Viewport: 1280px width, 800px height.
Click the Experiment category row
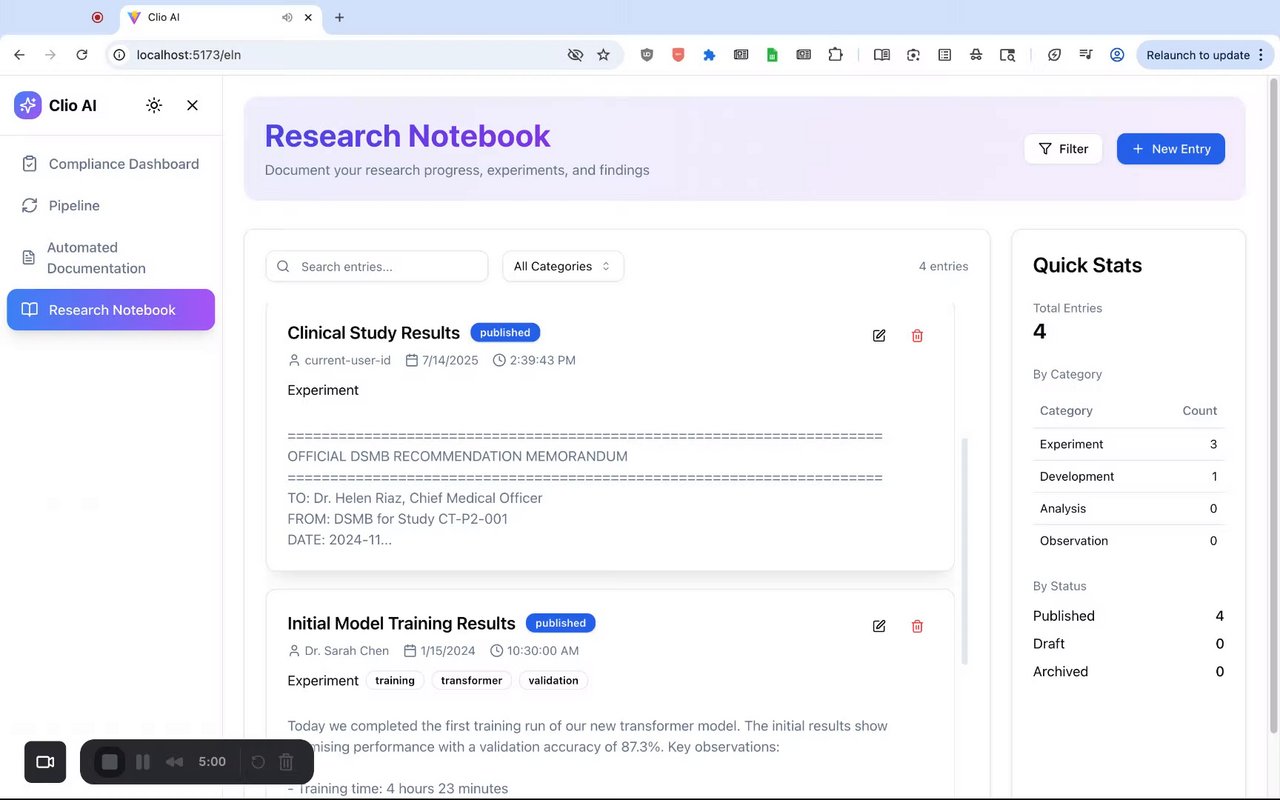[x=1128, y=444]
